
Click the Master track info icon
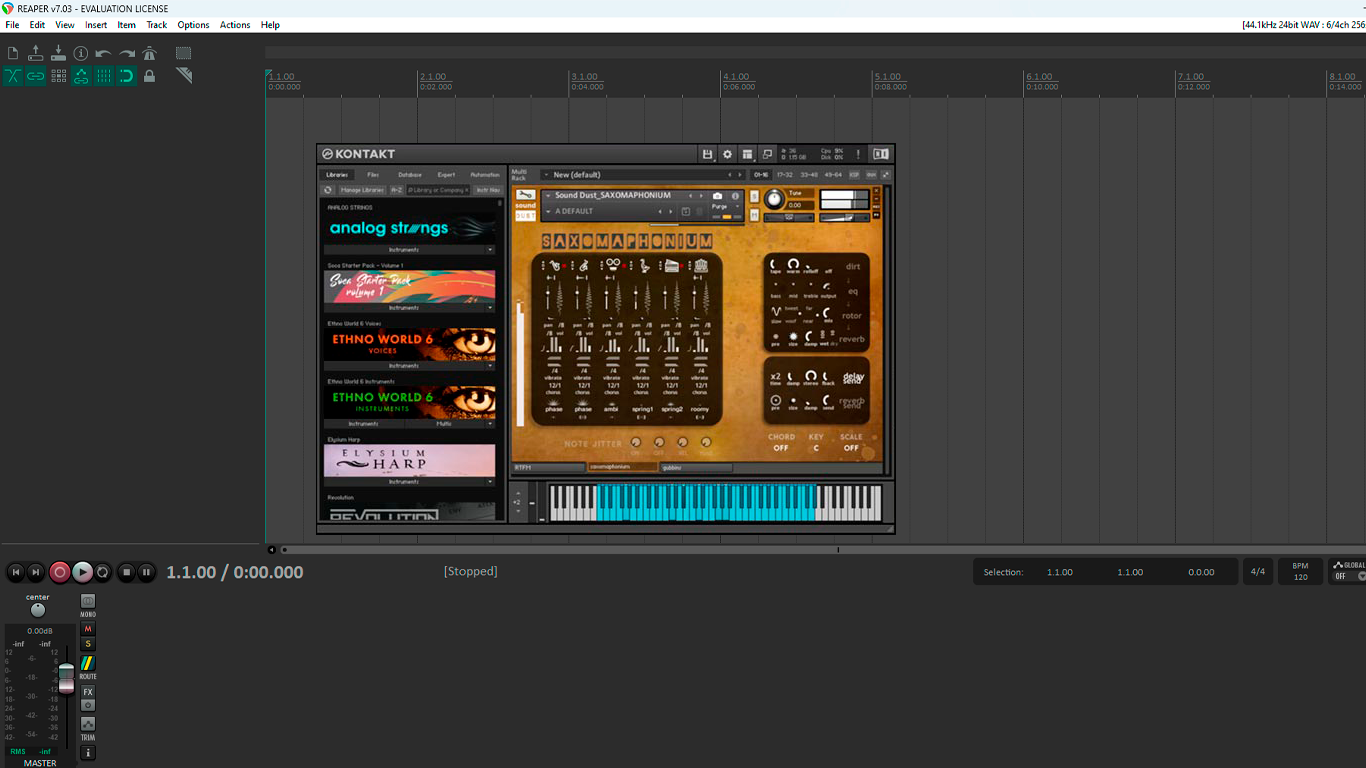click(x=88, y=752)
